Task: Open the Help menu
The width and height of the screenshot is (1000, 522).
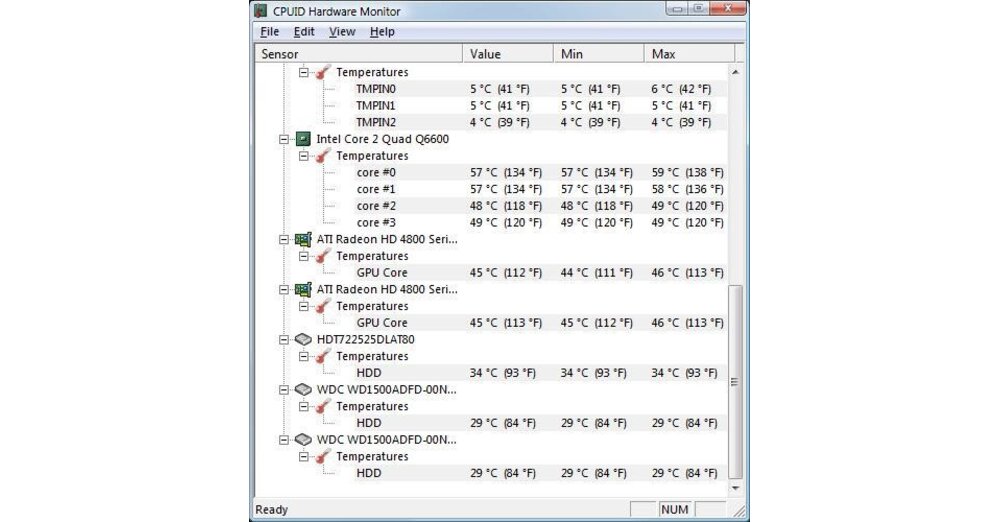Action: (x=382, y=32)
